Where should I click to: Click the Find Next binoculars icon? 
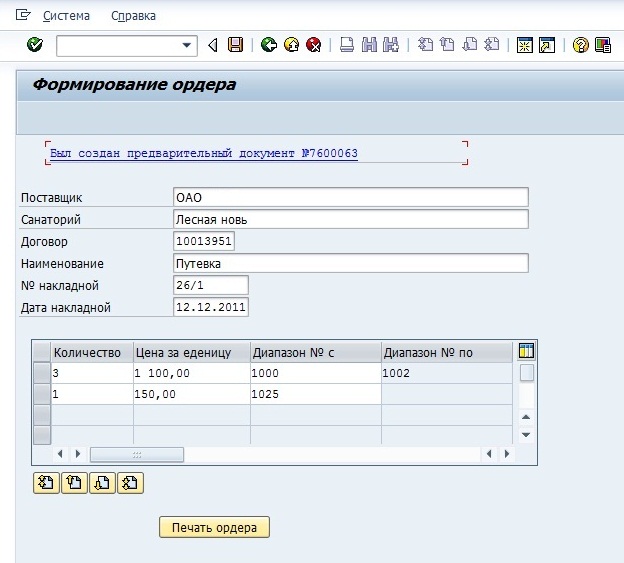[x=391, y=45]
